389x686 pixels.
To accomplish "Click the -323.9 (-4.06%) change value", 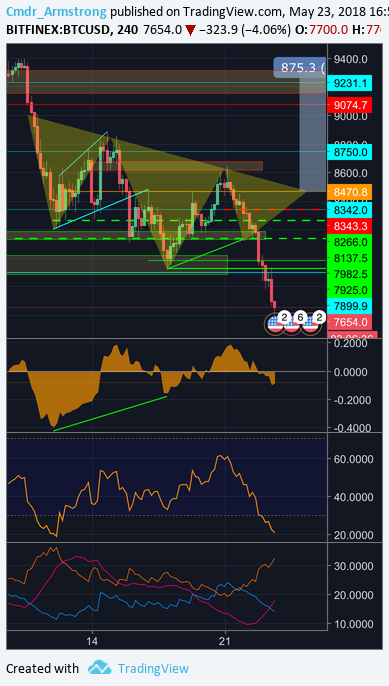I will [x=245, y=30].
